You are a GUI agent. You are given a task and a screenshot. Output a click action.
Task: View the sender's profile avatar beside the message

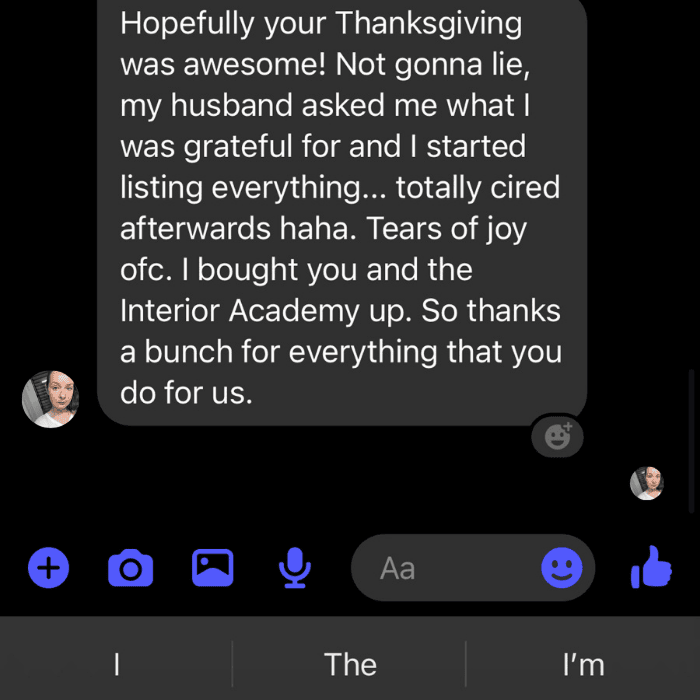tap(50, 399)
